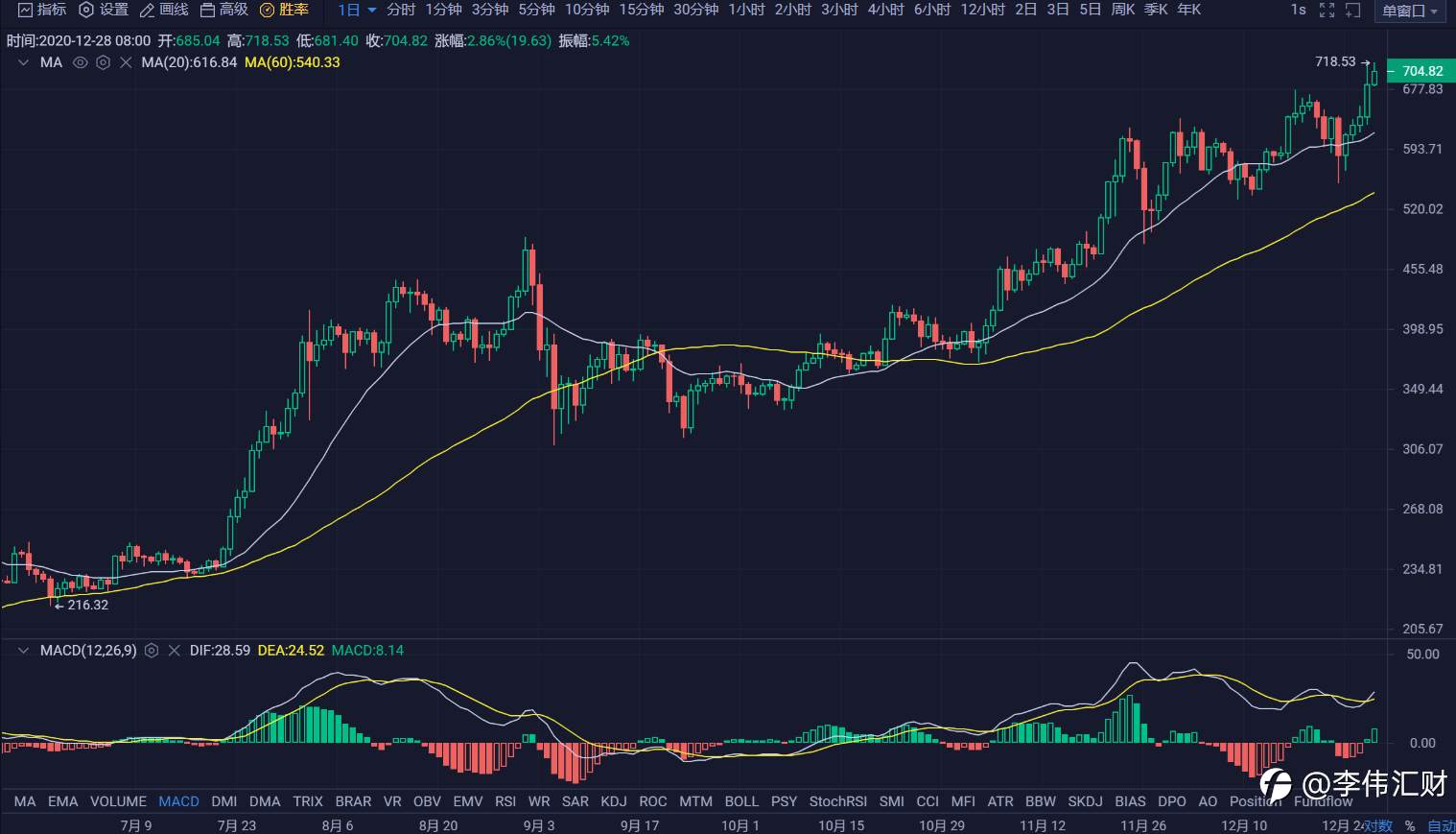Add the VOLUME indicator

(118, 801)
